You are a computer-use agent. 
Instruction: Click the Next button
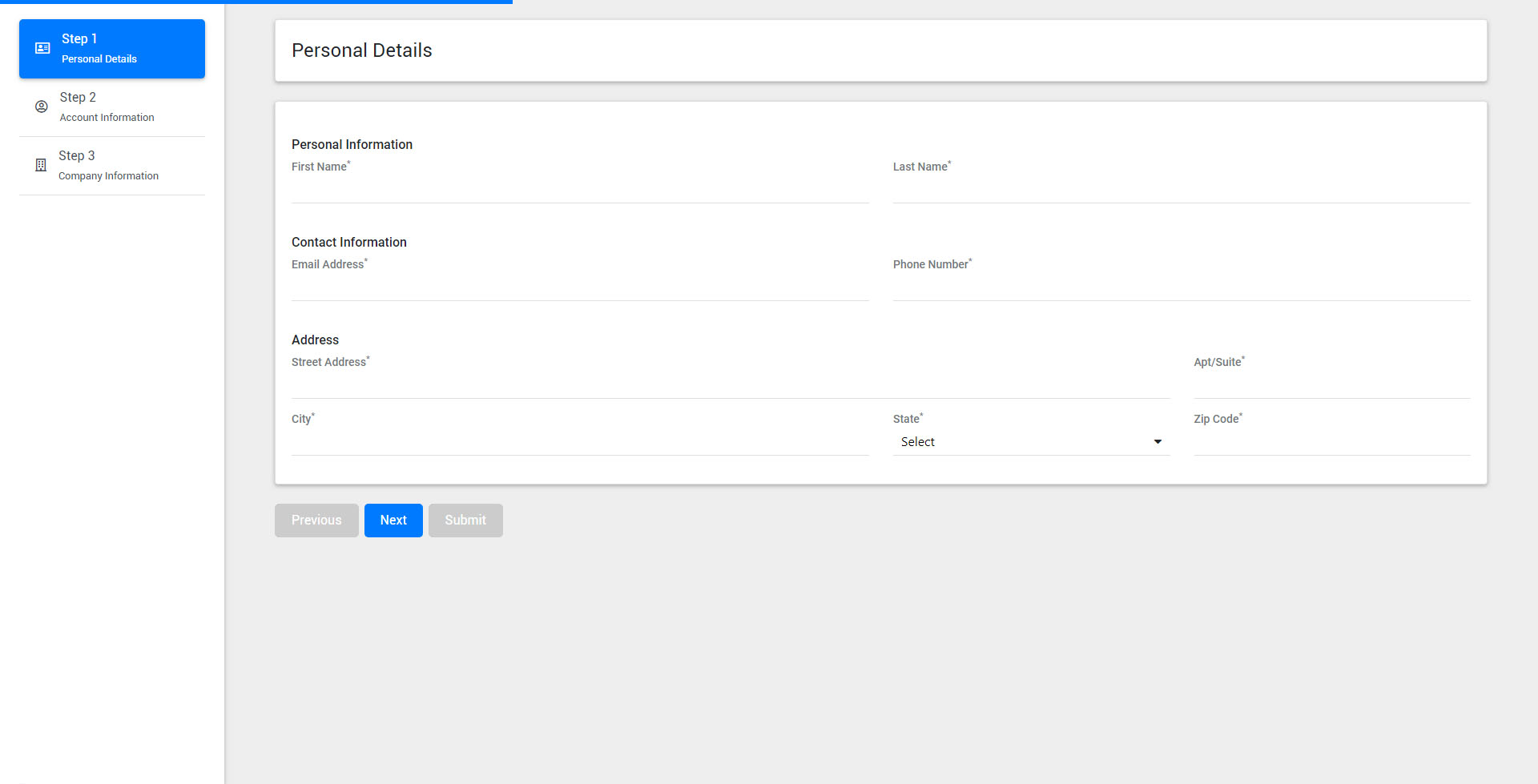click(393, 521)
